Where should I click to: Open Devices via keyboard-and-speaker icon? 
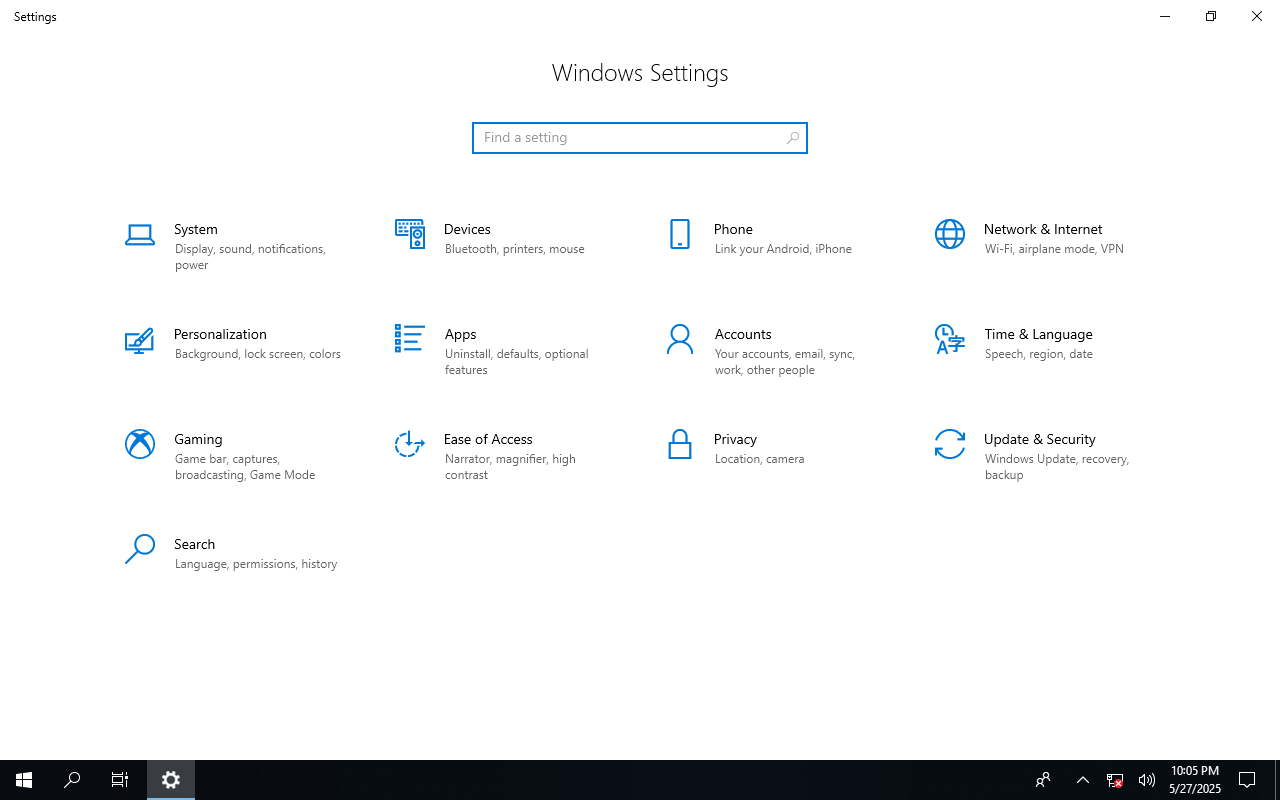pyautogui.click(x=410, y=234)
